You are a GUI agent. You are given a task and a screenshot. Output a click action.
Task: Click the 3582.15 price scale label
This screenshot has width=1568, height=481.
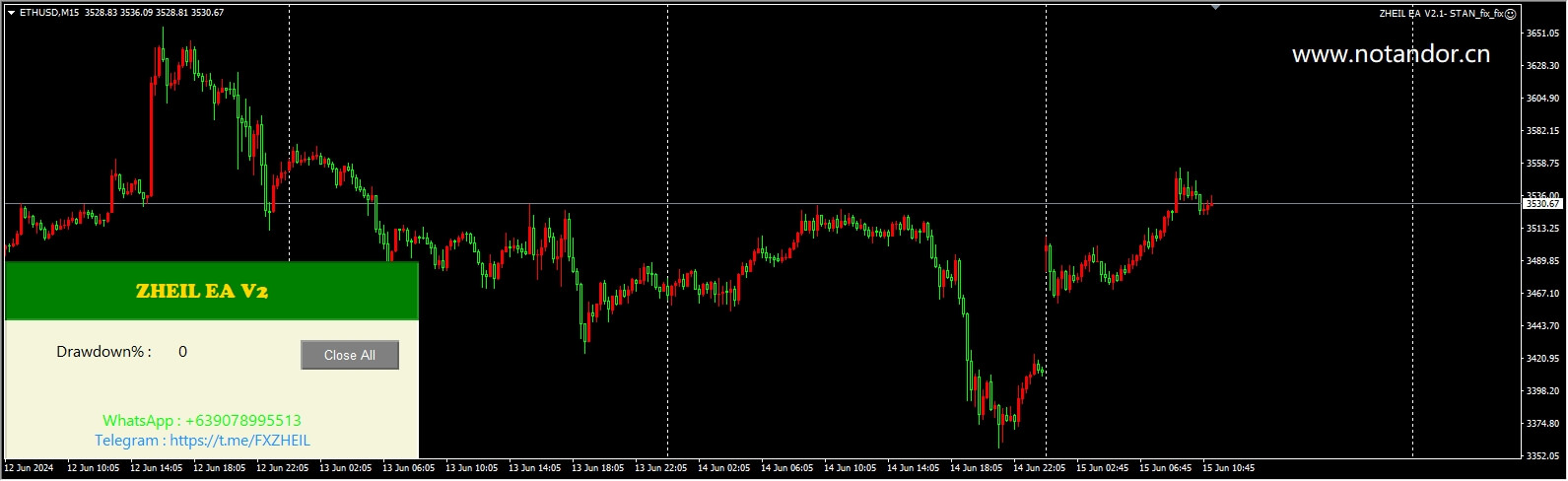click(1542, 131)
